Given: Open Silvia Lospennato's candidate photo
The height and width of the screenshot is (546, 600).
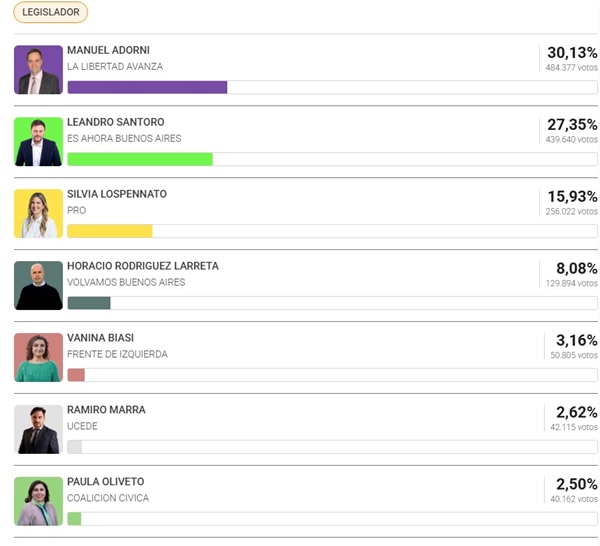Looking at the screenshot, I should [x=38, y=214].
